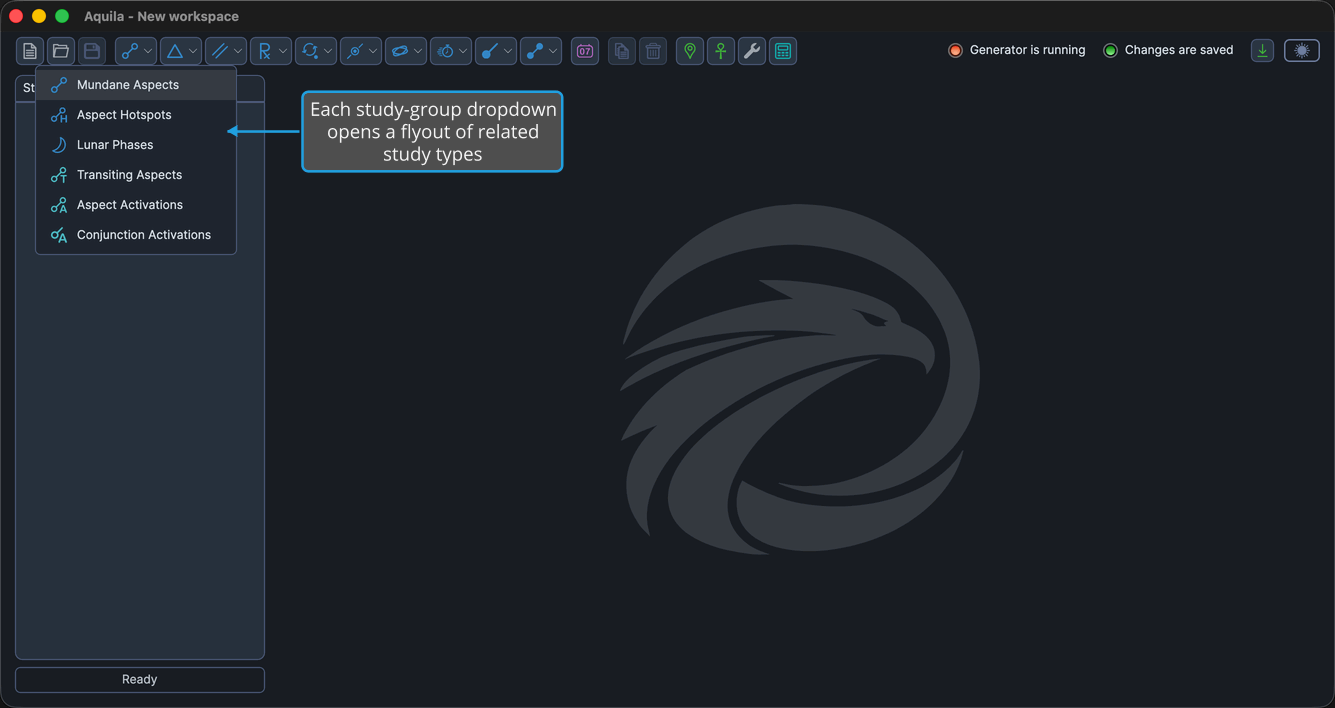This screenshot has height=708, width=1335.
Task: Click the save floppy disk icon
Action: click(x=92, y=51)
